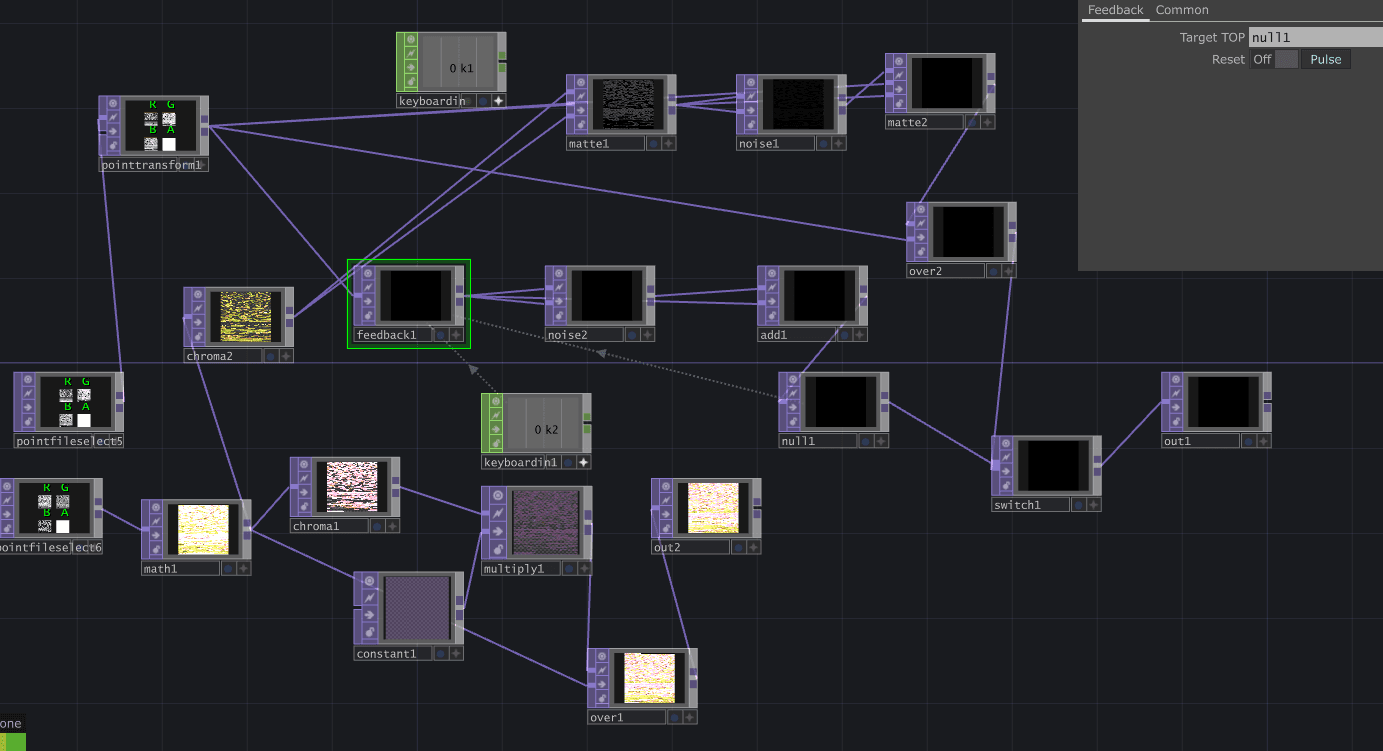This screenshot has height=751, width=1383.
Task: Click the 'pointtransform1' node name label
Action: [151, 165]
